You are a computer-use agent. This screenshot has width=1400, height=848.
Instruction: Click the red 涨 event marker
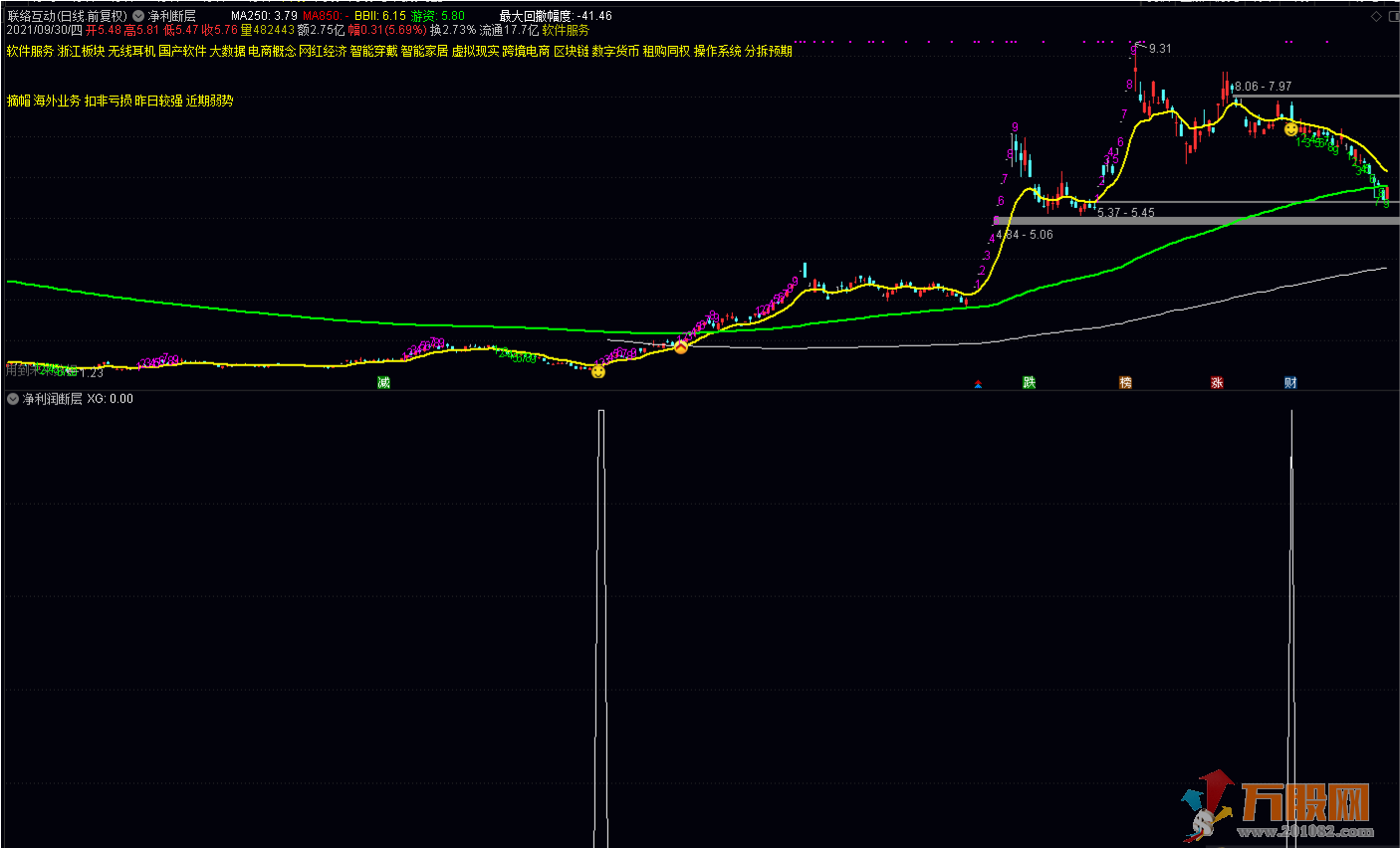coord(1217,383)
